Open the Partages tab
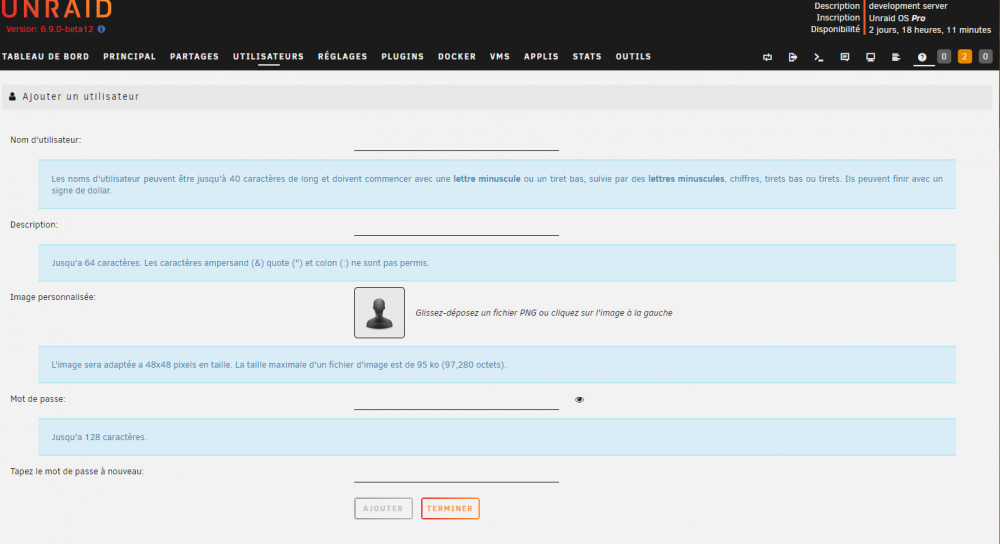 (195, 57)
